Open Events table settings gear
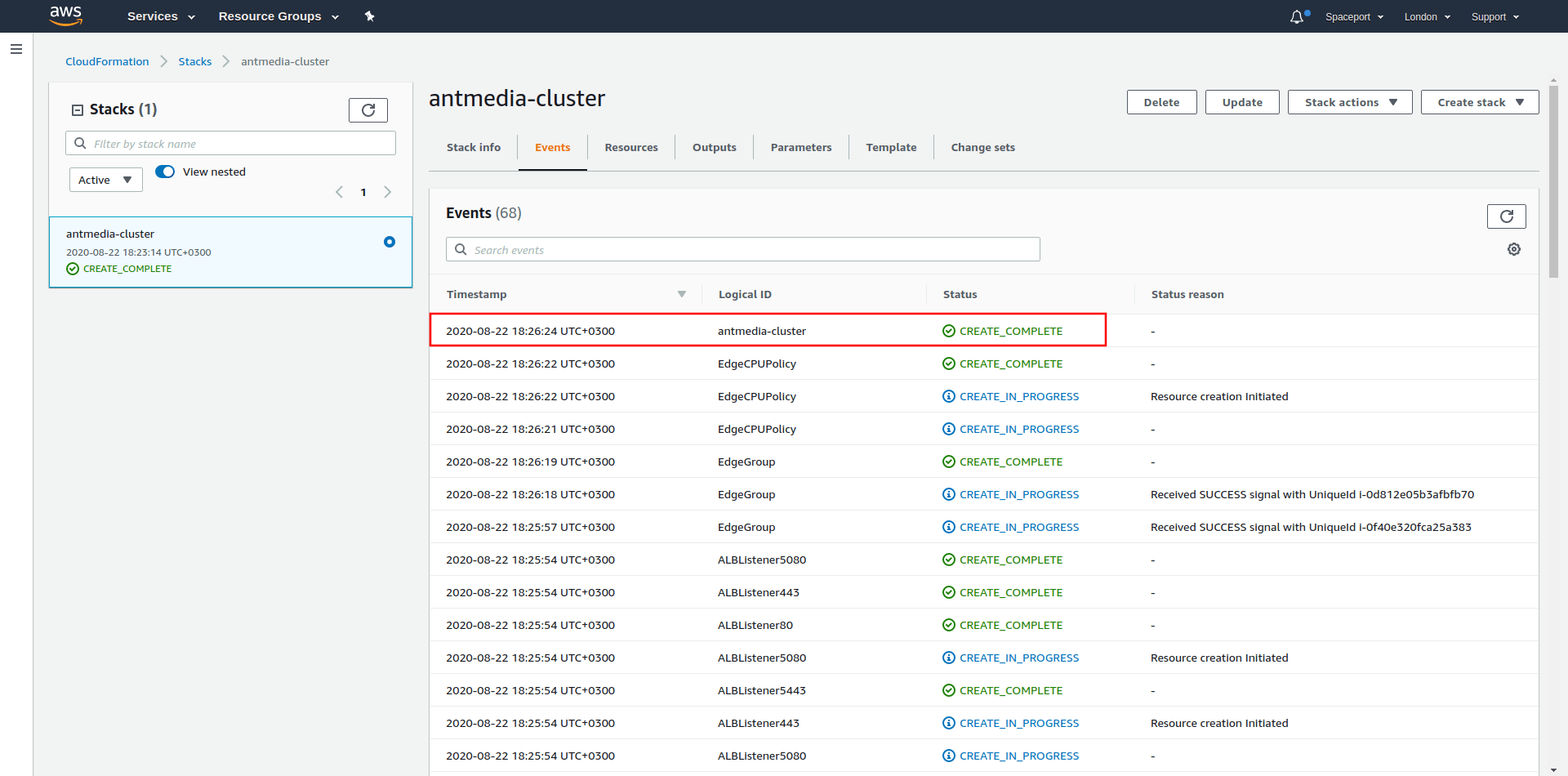 coord(1514,249)
